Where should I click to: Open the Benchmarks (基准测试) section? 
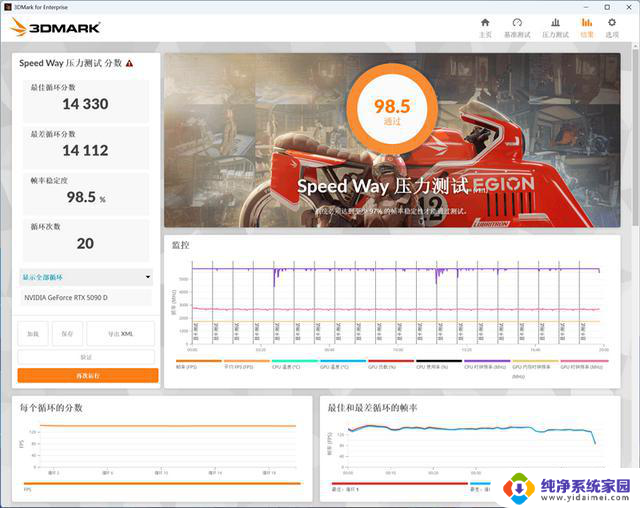517,28
